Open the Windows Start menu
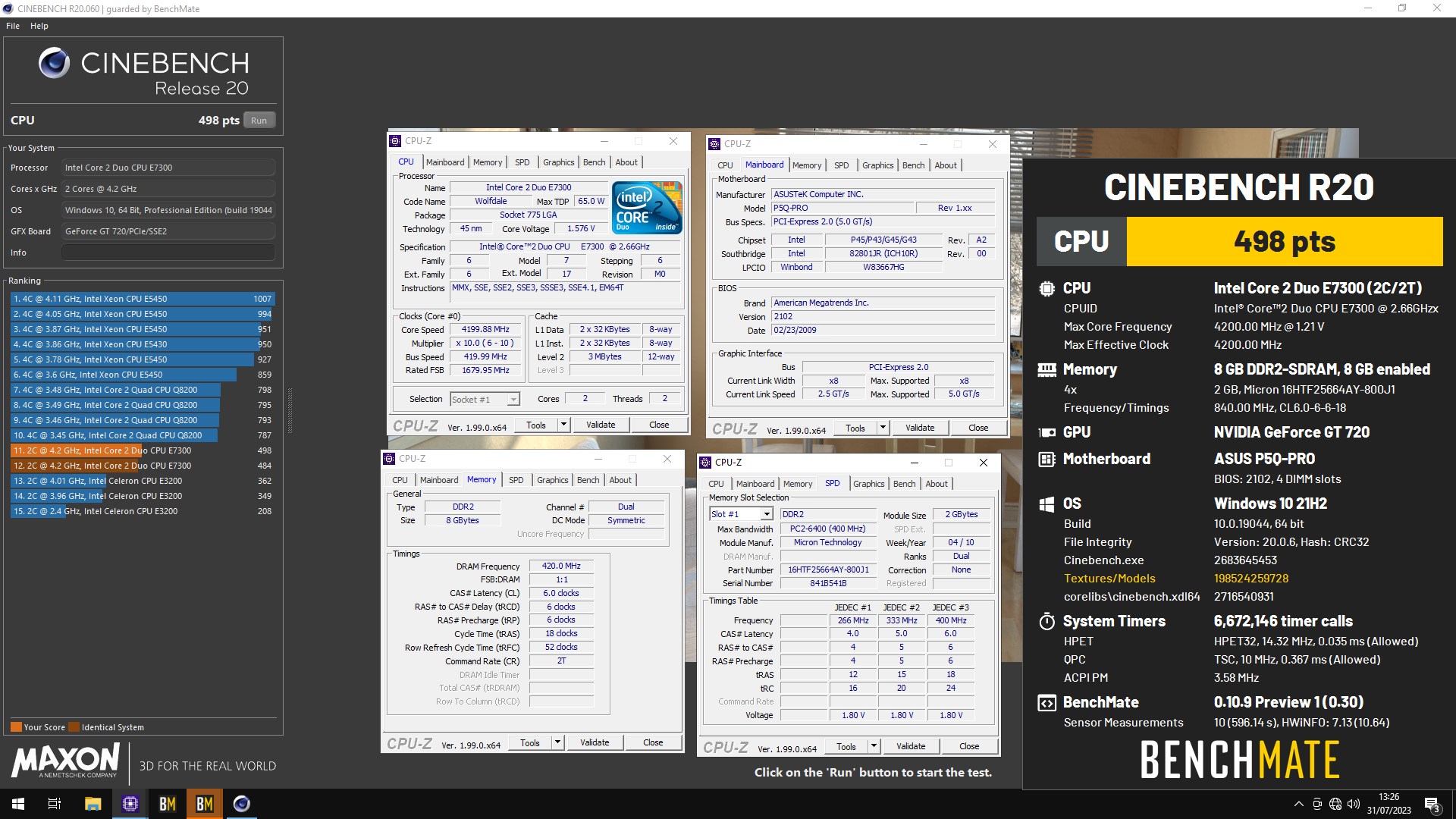The image size is (1456, 819). pyautogui.click(x=18, y=804)
